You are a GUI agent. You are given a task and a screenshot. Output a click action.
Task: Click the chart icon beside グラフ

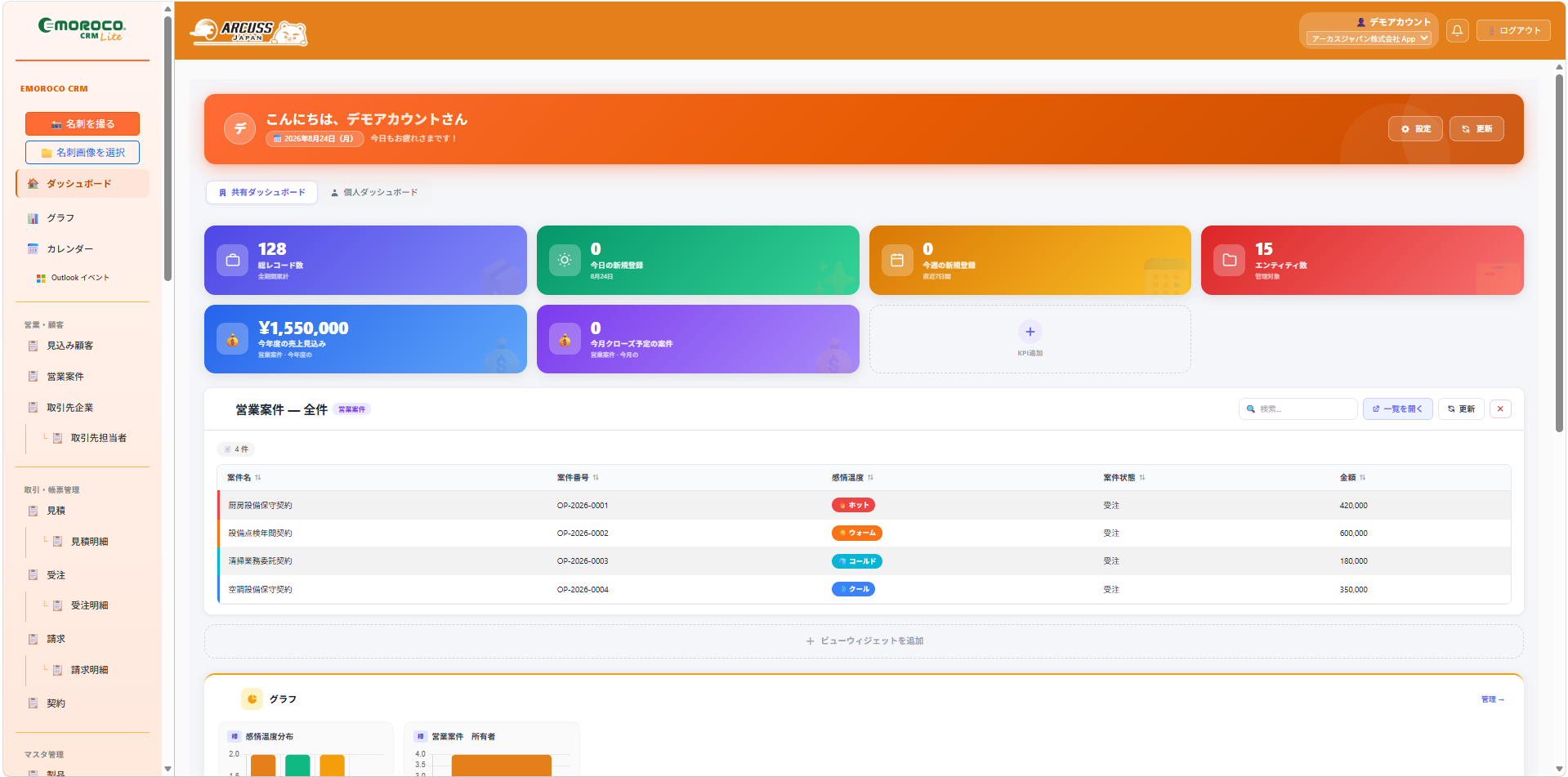pos(34,218)
